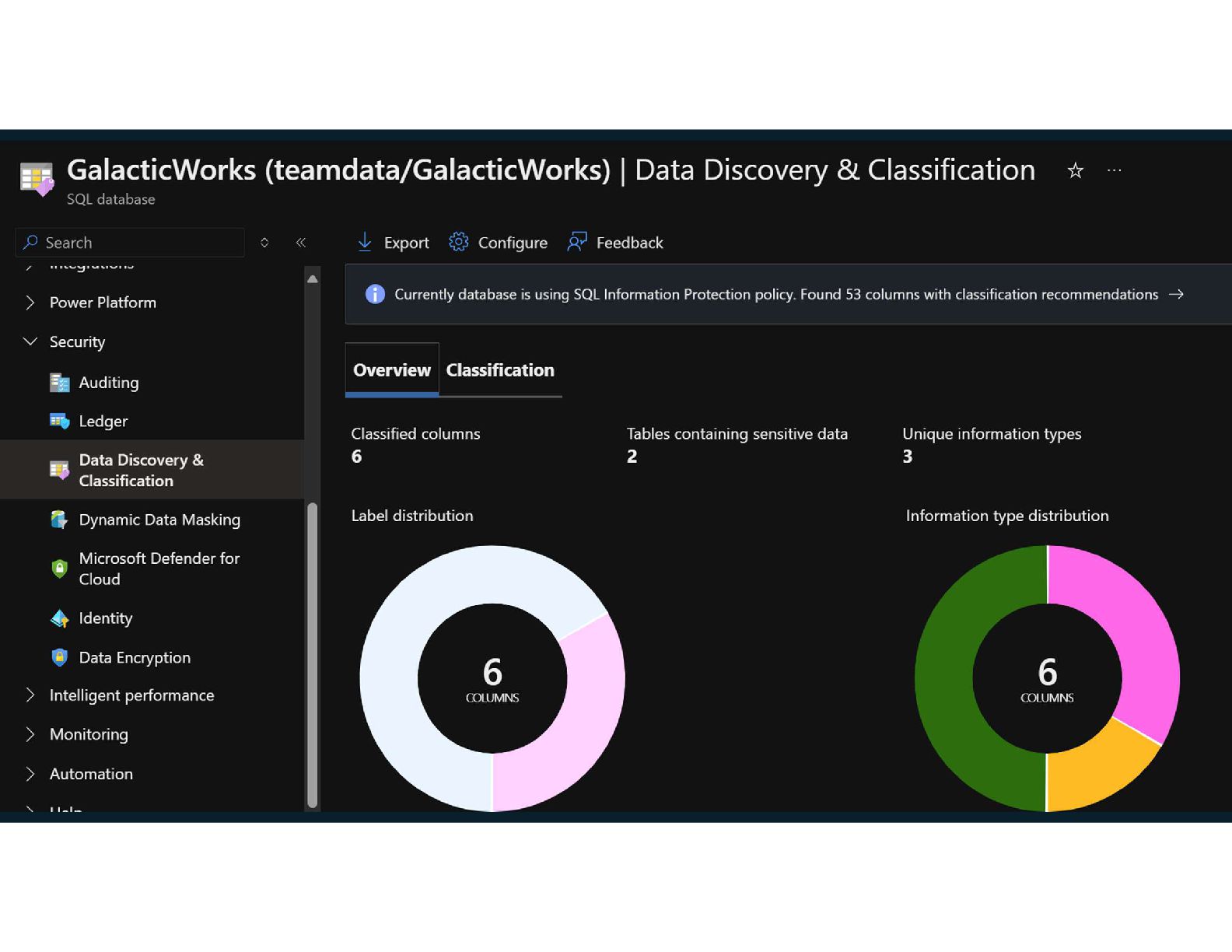Click the Unique information types label
Viewport: 1232px width, 952px height.
coord(992,434)
